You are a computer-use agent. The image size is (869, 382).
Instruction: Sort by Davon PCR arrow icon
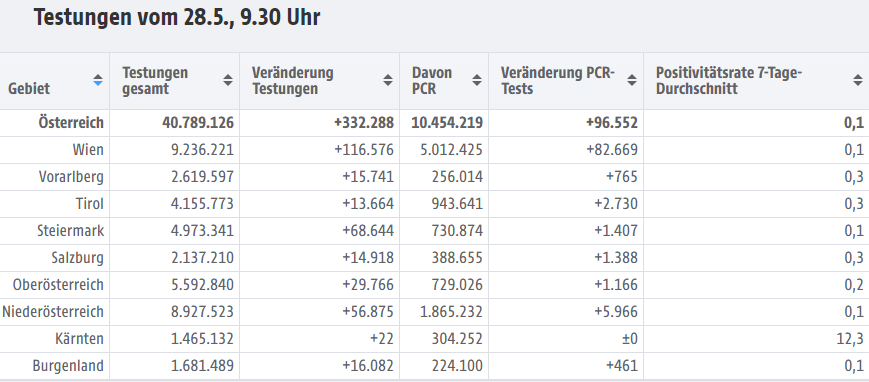pos(477,80)
